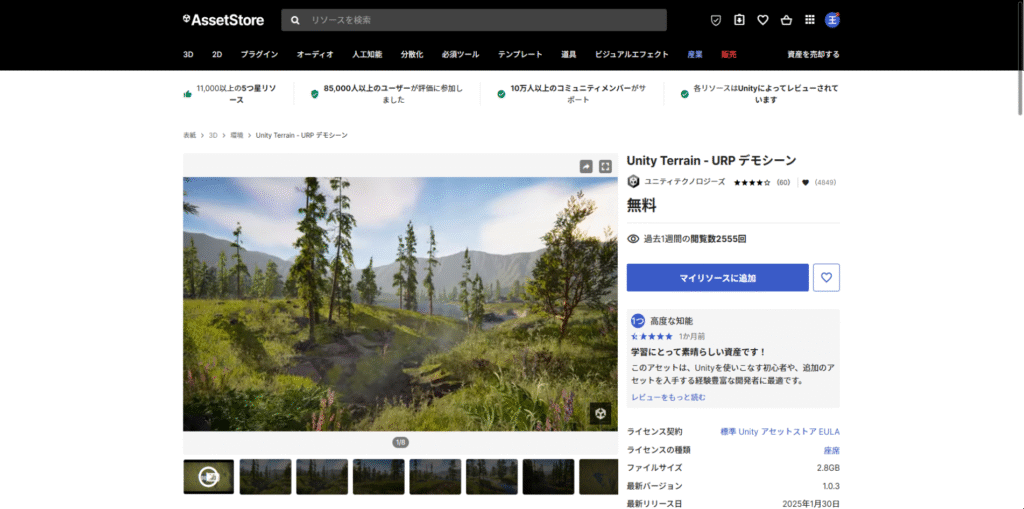Open the blue 産業 menu item

point(695,55)
